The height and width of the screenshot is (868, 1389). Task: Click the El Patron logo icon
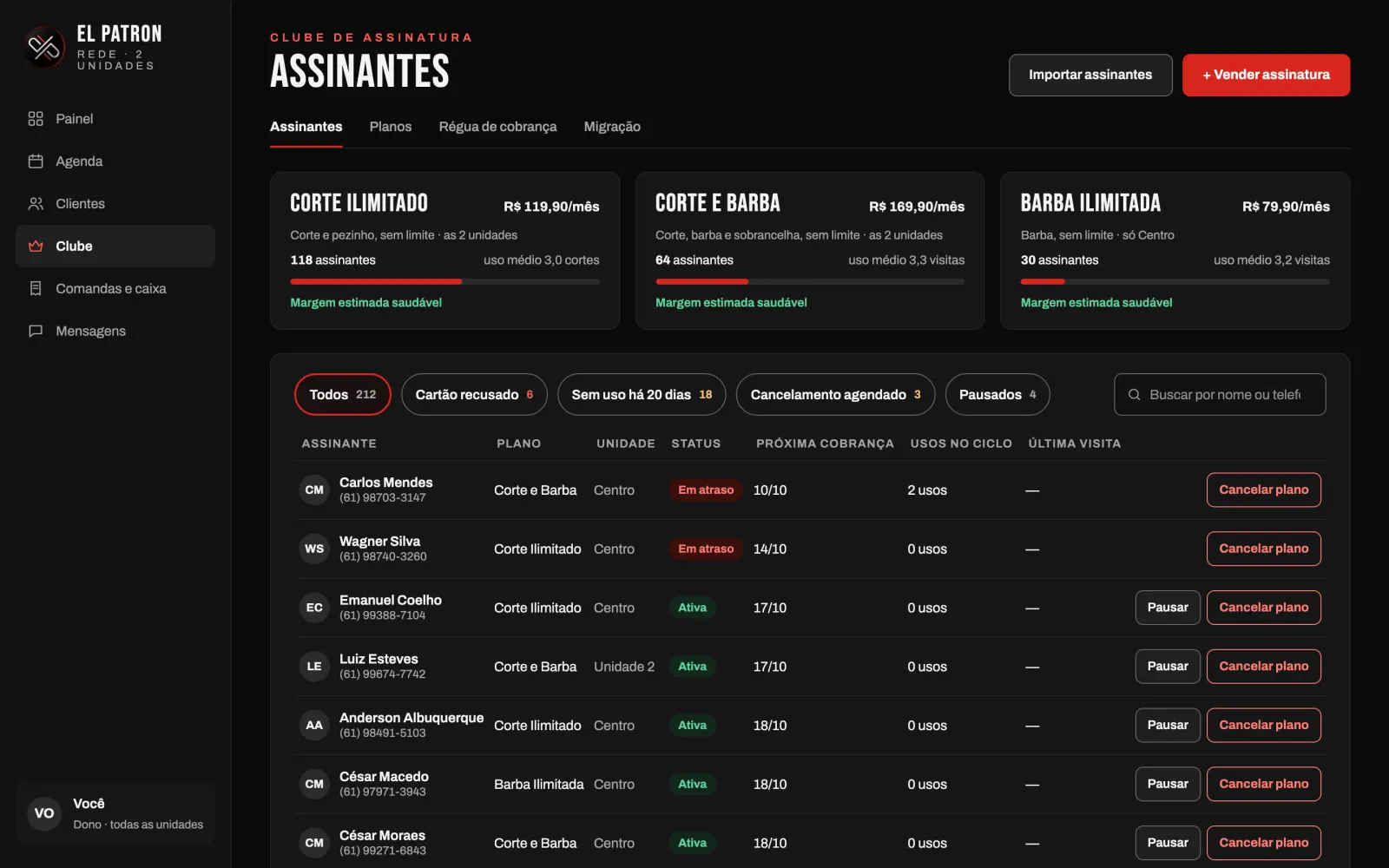pyautogui.click(x=45, y=47)
